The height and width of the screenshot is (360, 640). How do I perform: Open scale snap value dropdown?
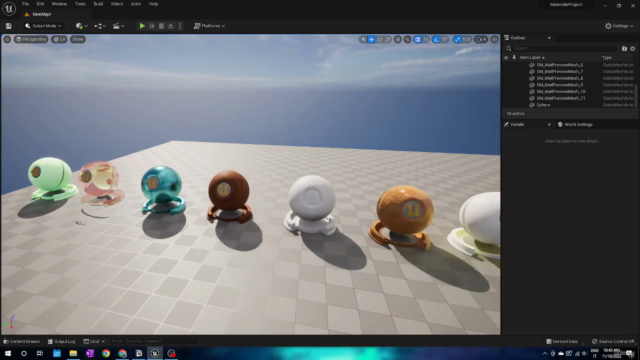467,40
